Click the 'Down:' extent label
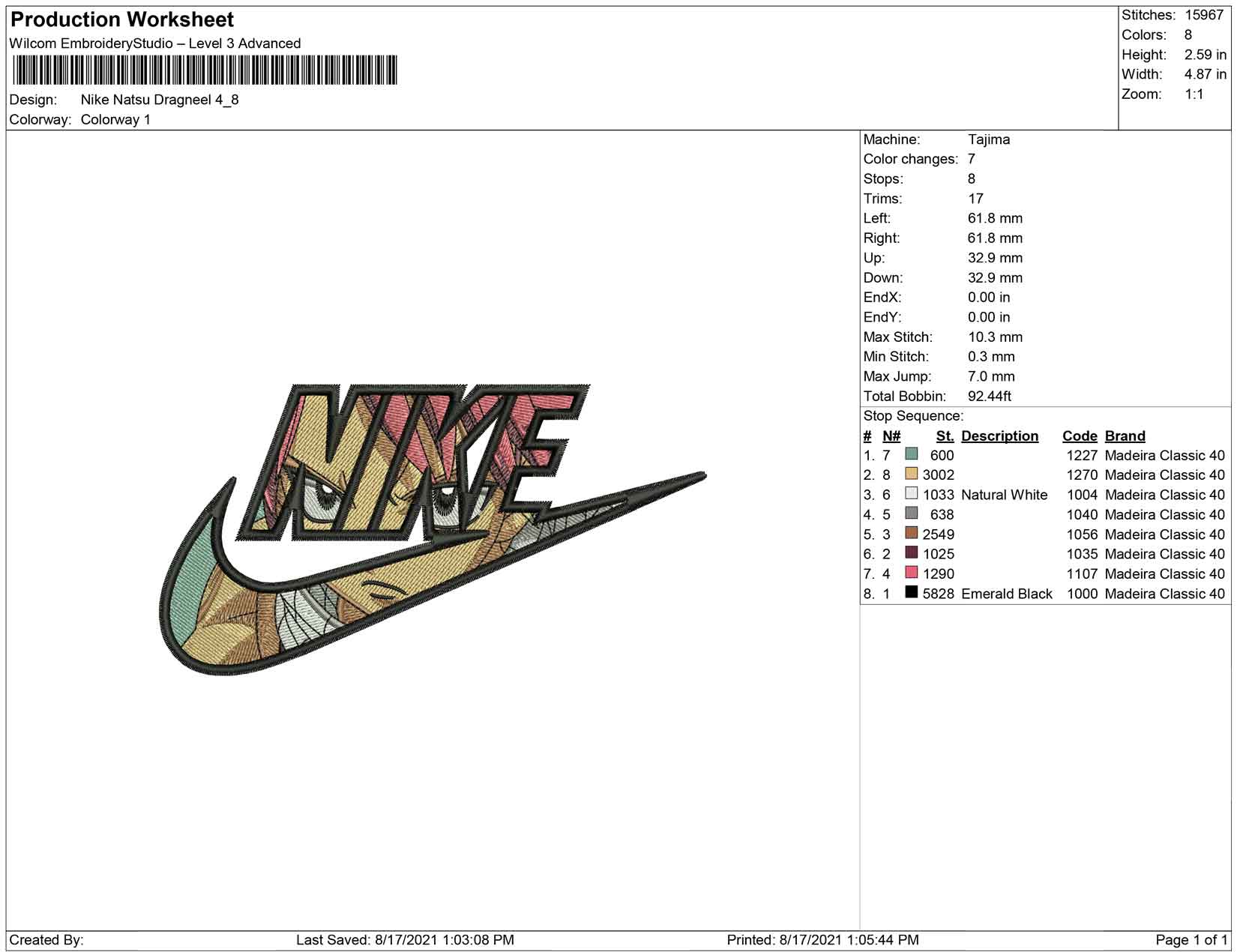Screen dimensions: 1237x952 coord(883,277)
